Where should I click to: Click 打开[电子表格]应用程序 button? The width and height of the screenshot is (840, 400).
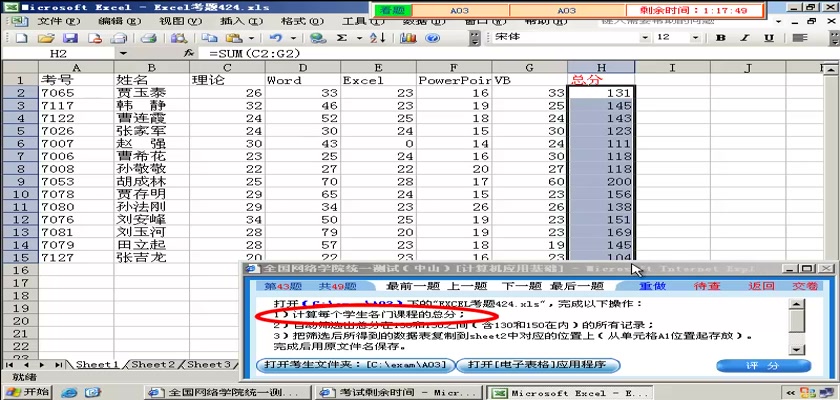(537, 365)
